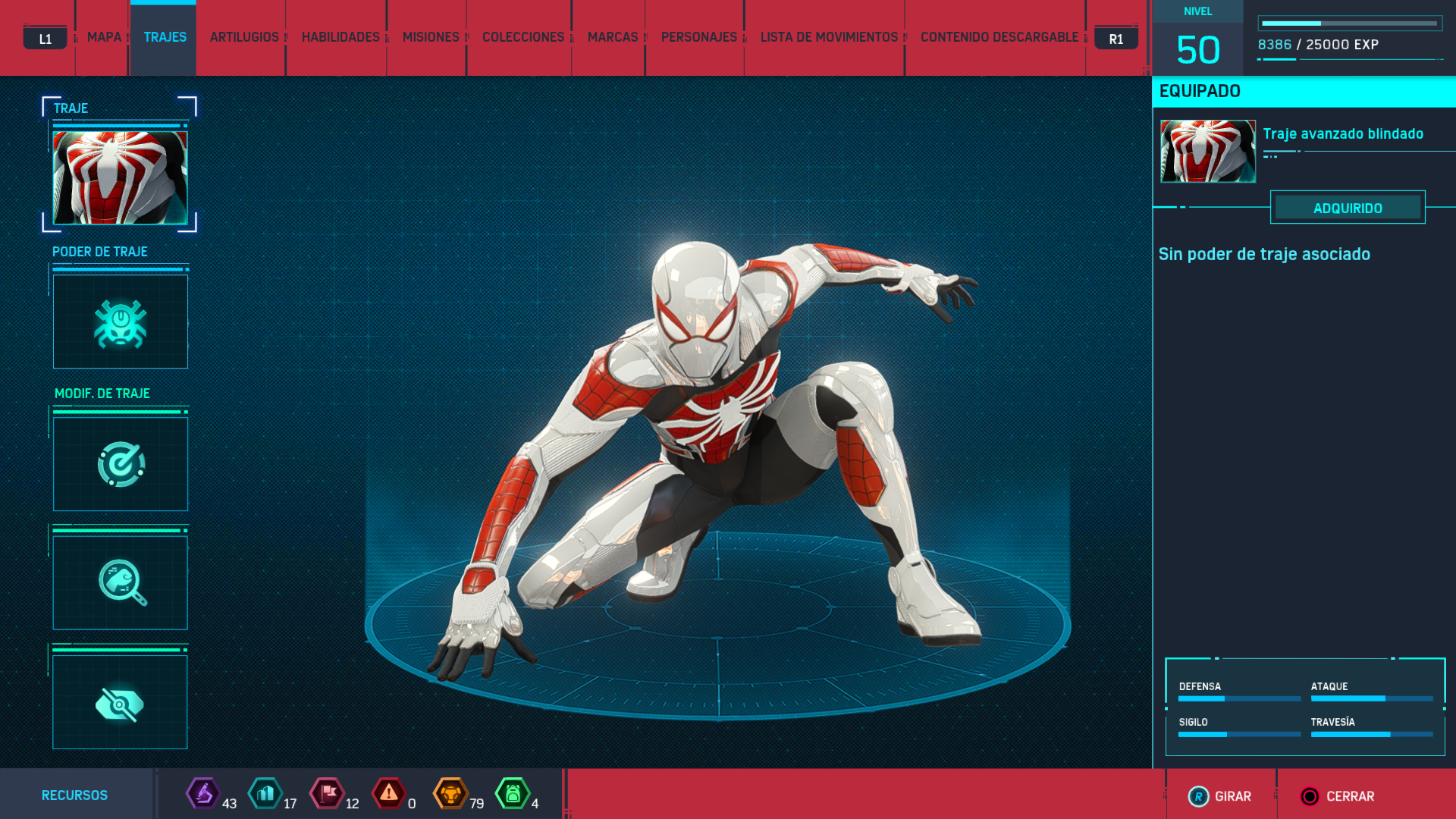This screenshot has width=1456, height=819.
Task: Open the crossed-eye stealth mod slot
Action: pyautogui.click(x=121, y=703)
